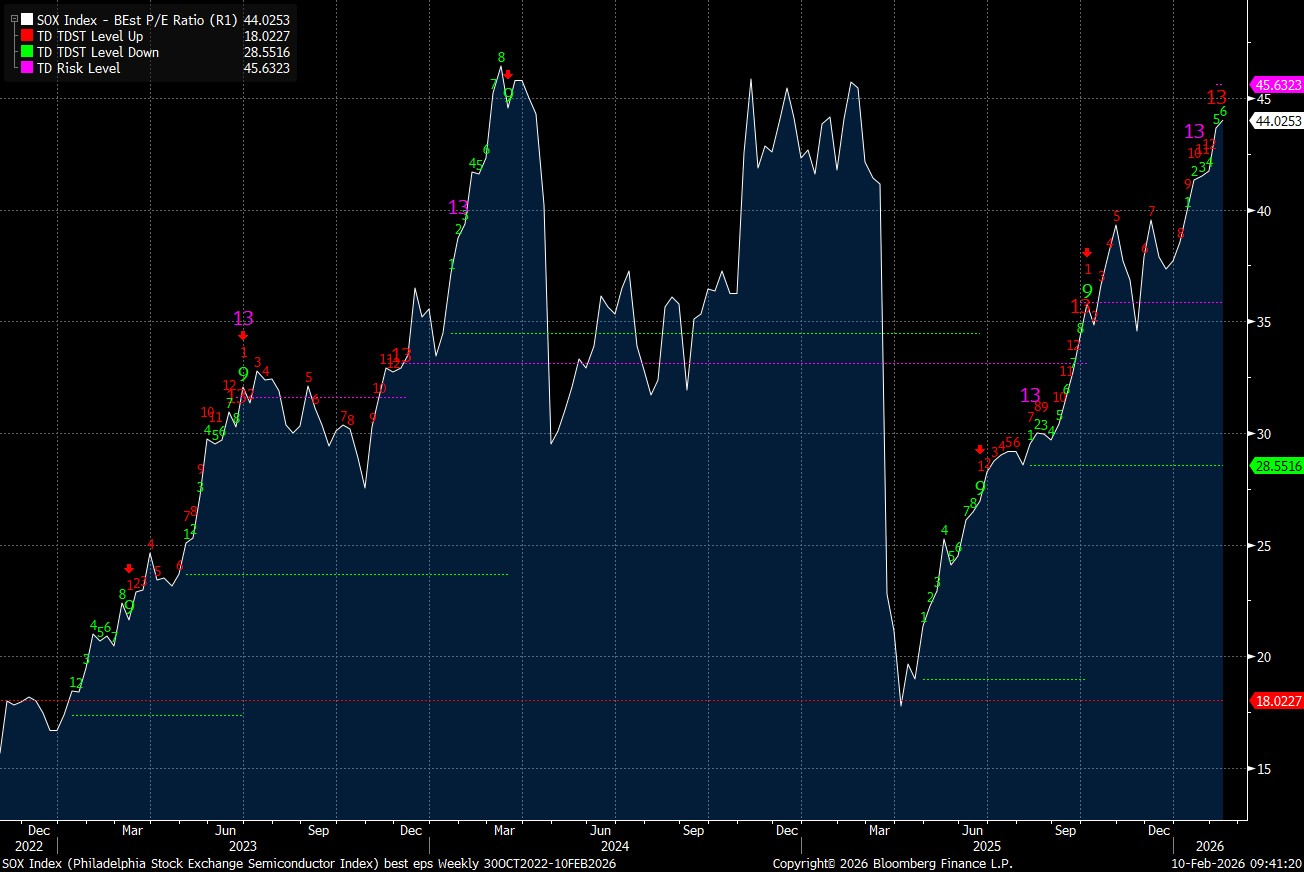Click red down arrow at March 2024 peak
This screenshot has width=1304, height=872.
pyautogui.click(x=508, y=75)
